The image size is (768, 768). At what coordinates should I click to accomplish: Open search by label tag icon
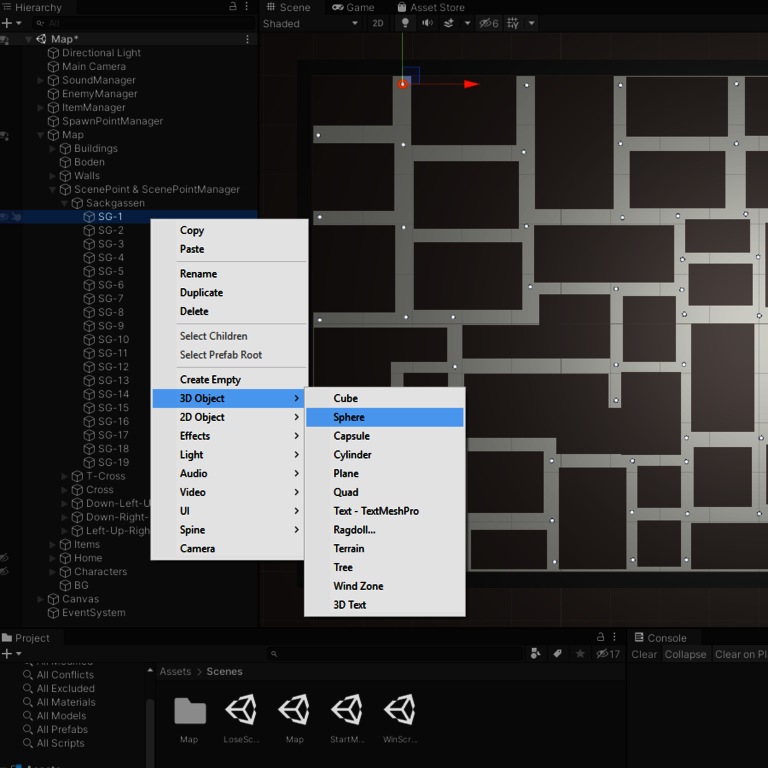pos(557,653)
